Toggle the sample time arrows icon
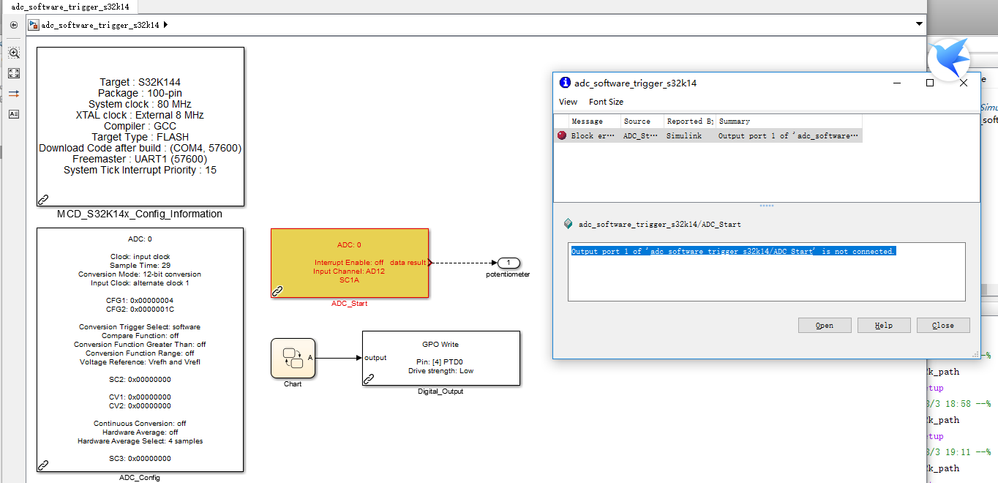The width and height of the screenshot is (998, 483). coord(13,94)
